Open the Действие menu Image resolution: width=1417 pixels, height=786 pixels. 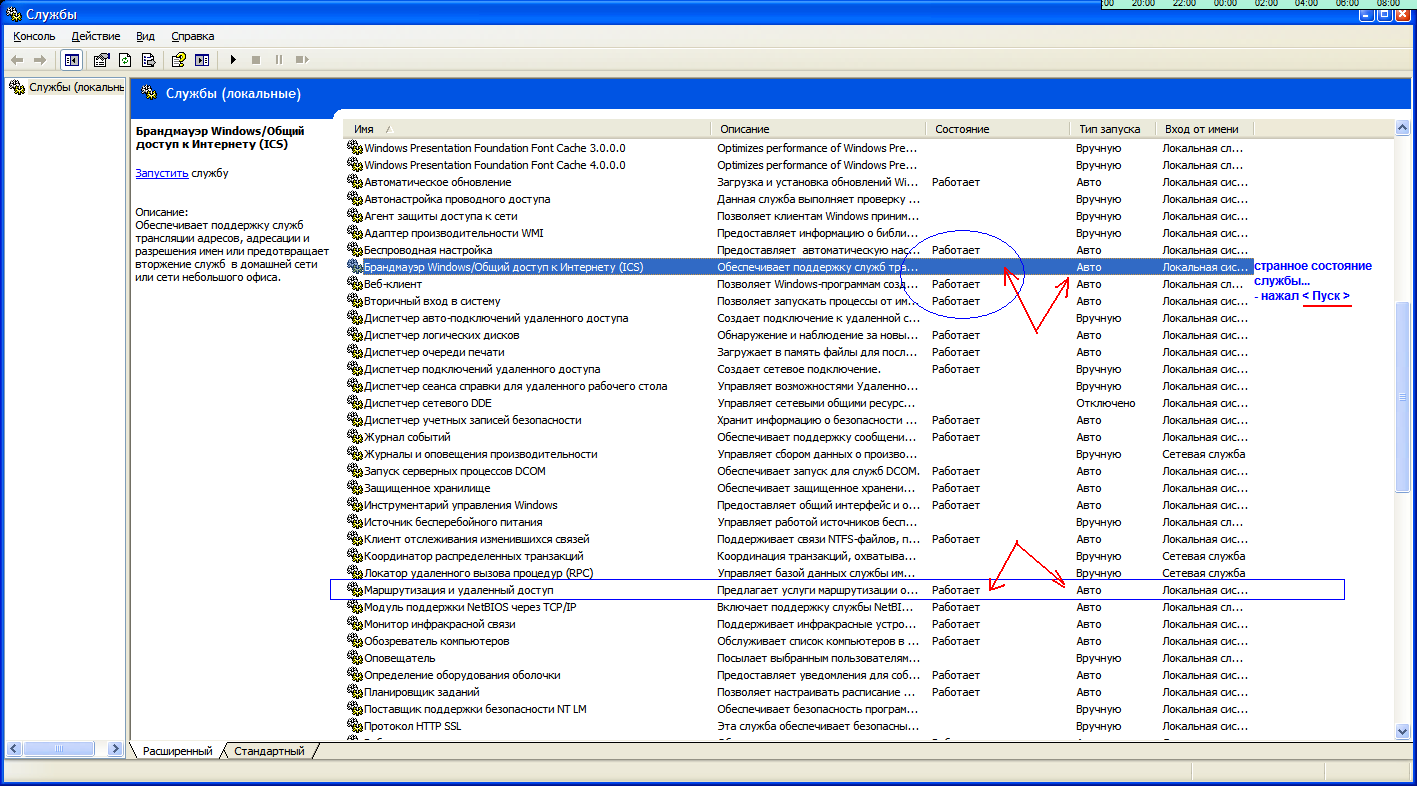(96, 36)
